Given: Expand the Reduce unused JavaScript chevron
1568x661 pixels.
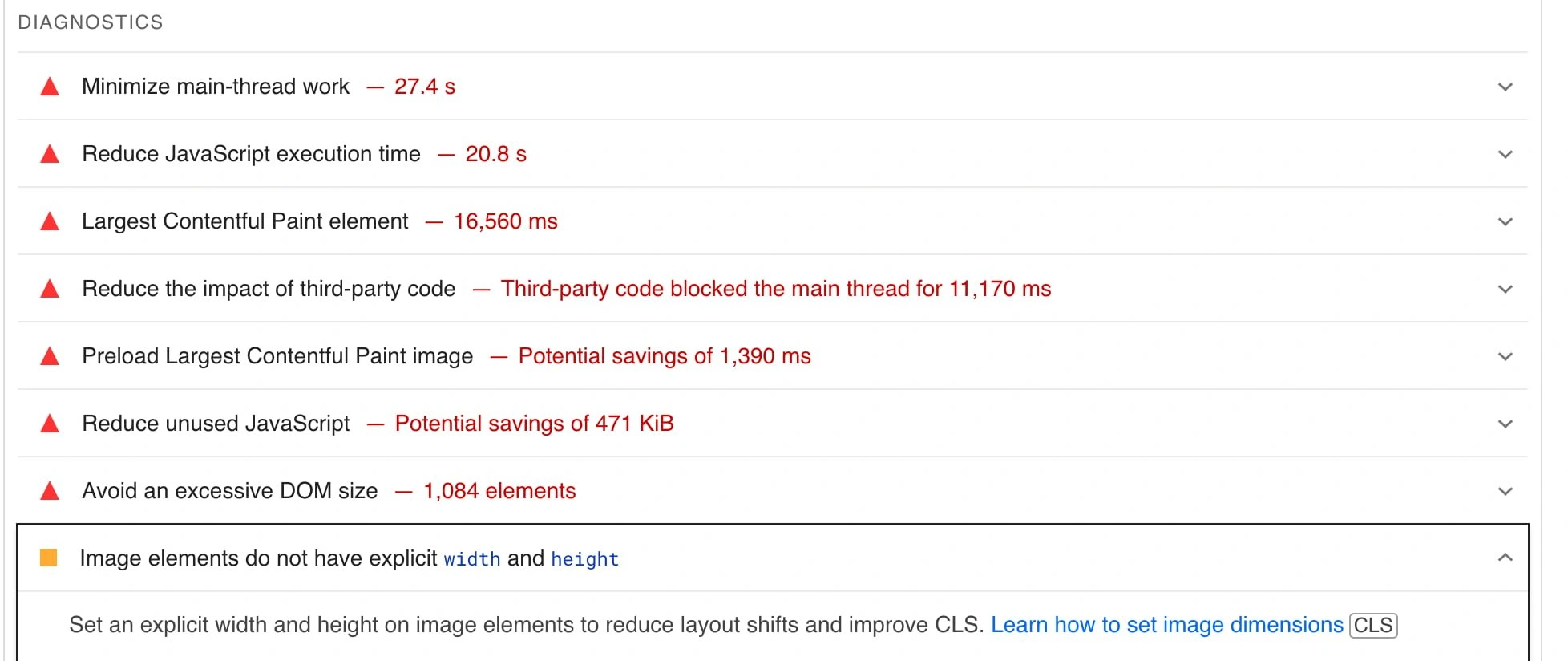Looking at the screenshot, I should (1505, 424).
